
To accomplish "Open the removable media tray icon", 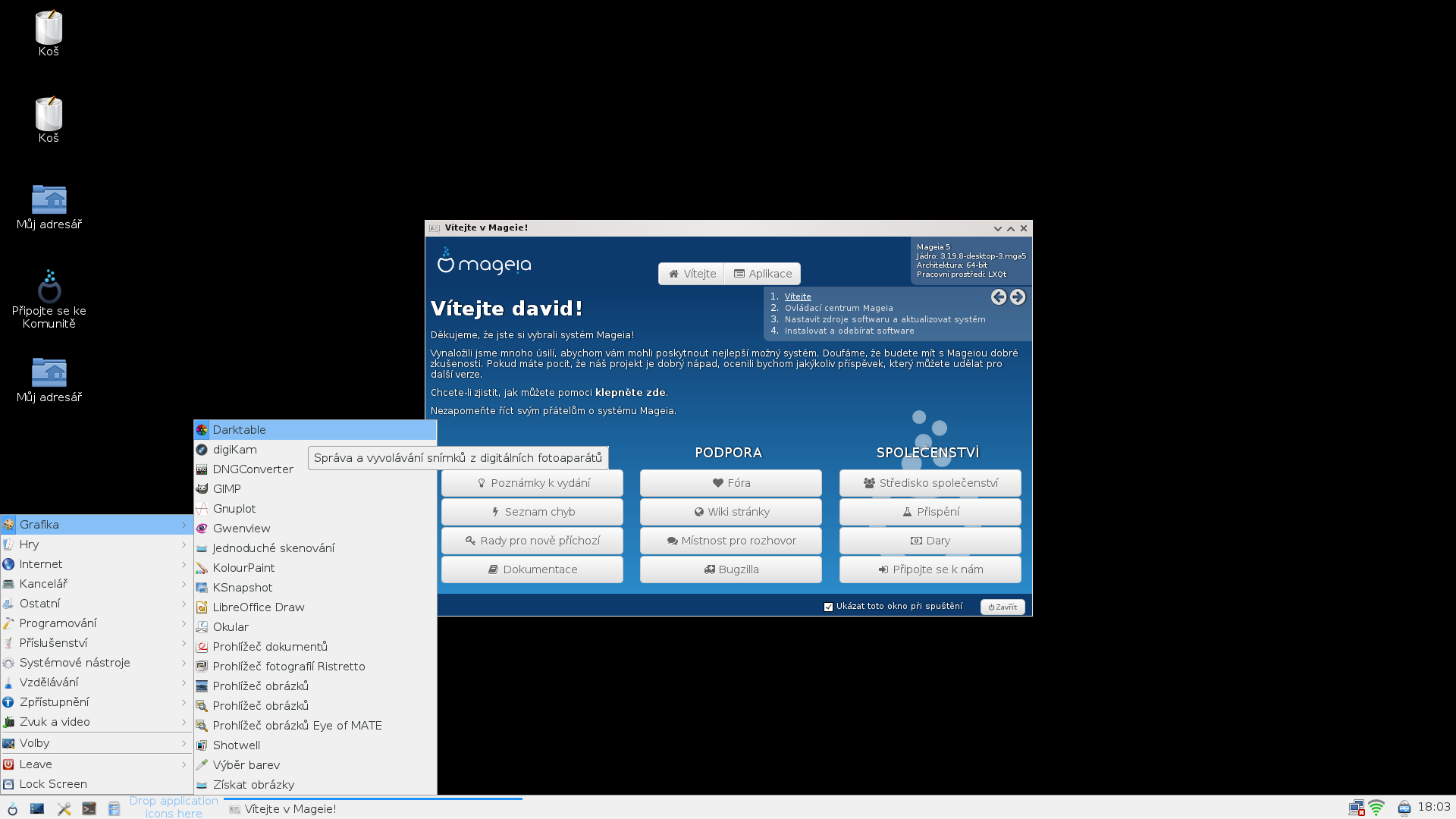I will (x=1404, y=808).
